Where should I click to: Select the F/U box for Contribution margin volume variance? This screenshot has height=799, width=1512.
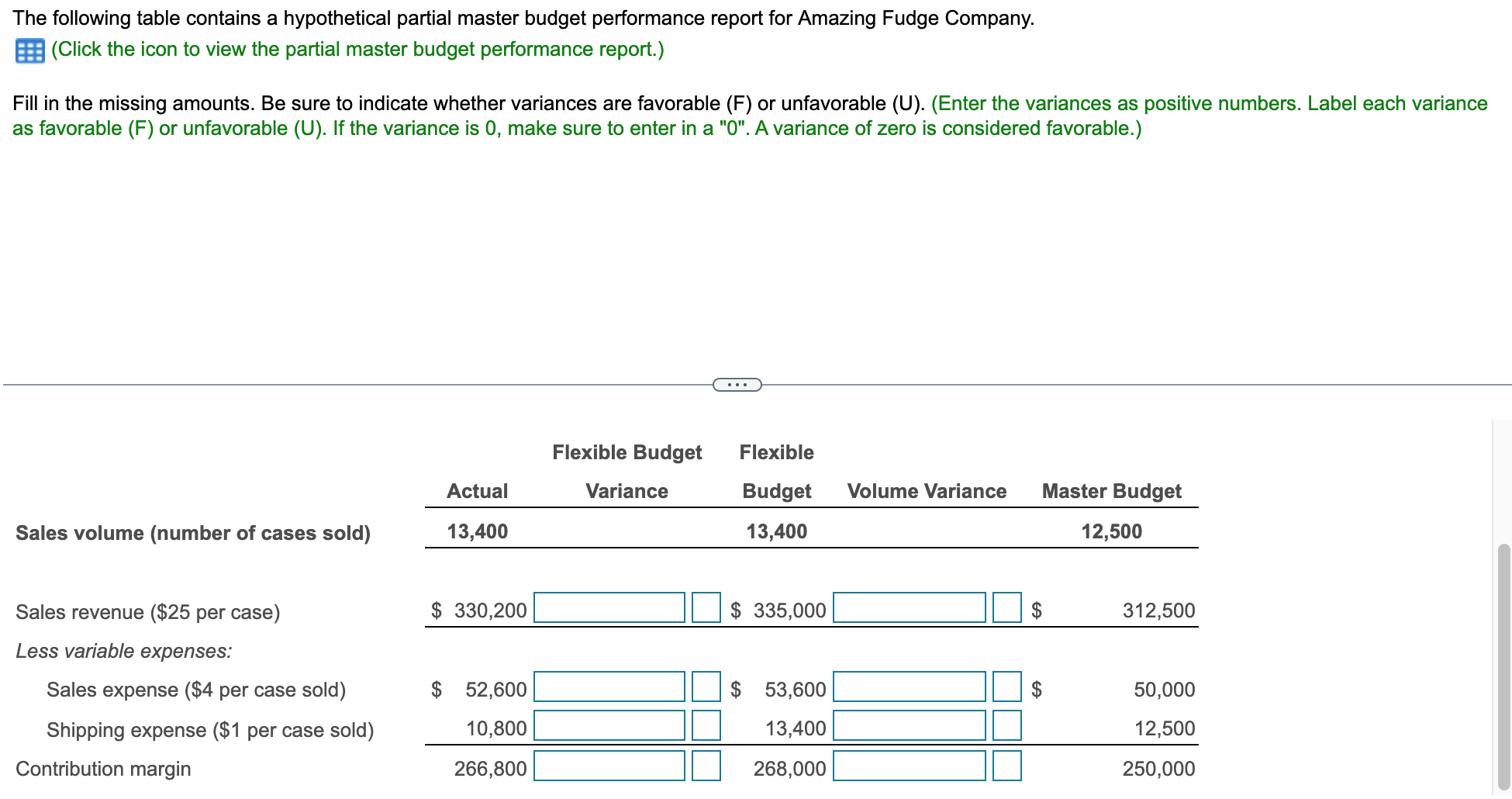click(1006, 768)
